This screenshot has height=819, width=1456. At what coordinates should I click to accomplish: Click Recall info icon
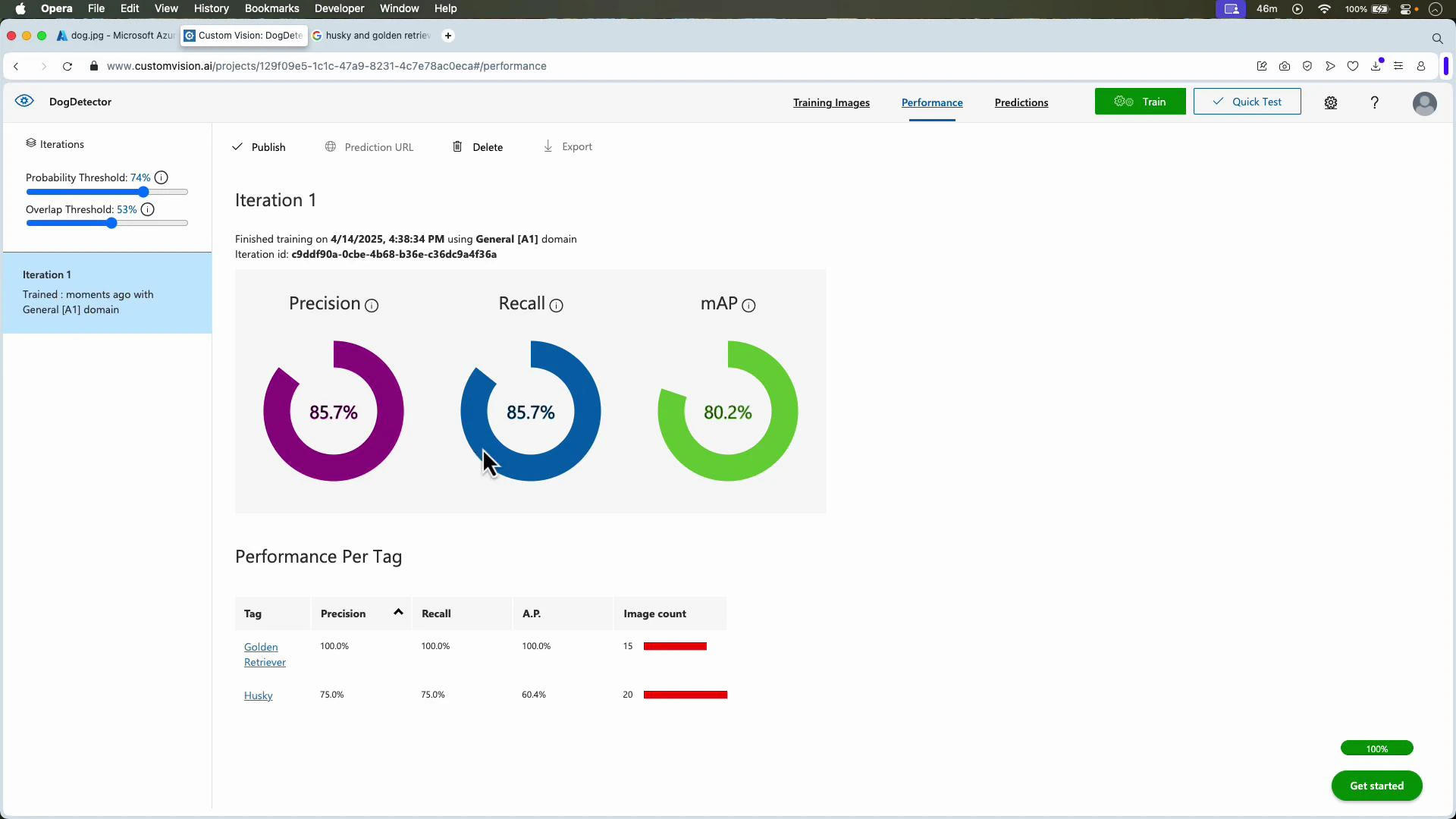(556, 306)
